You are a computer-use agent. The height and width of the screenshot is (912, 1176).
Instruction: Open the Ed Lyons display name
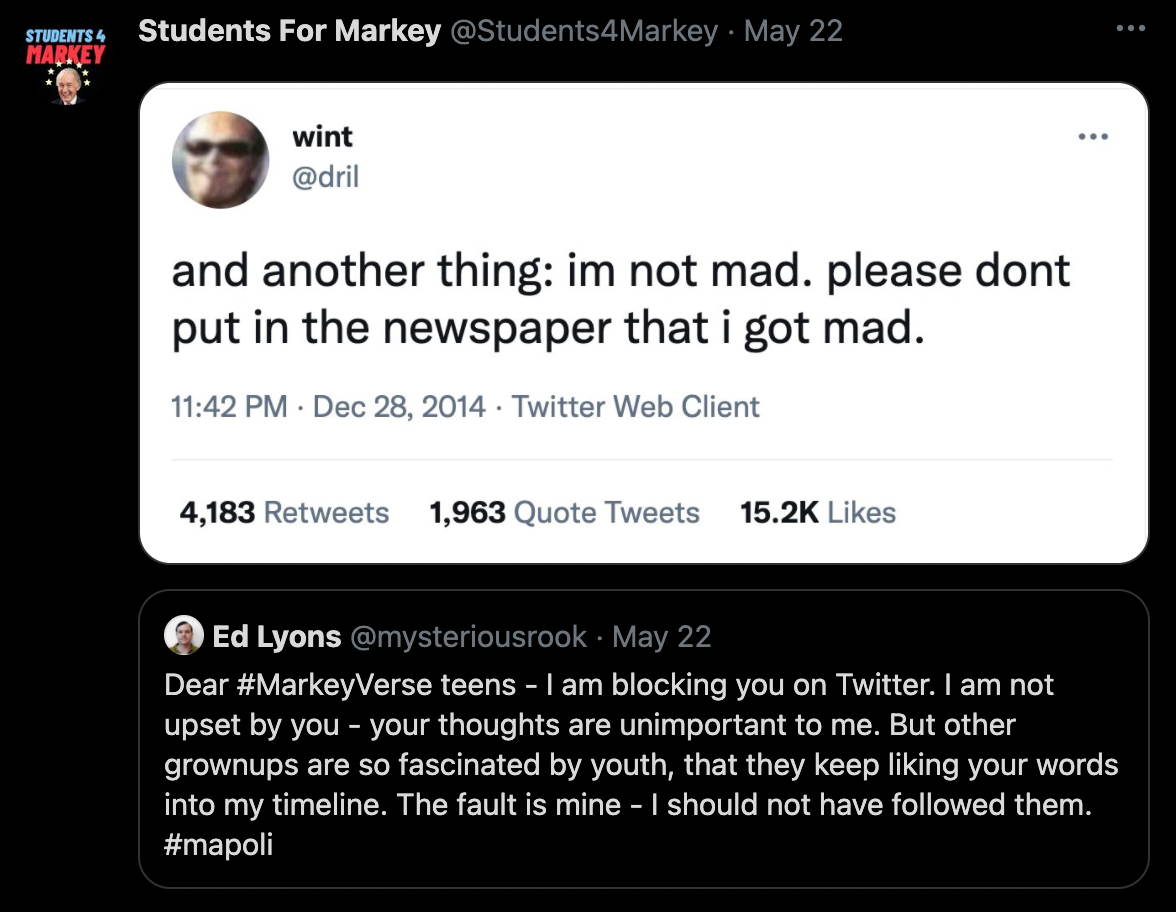pos(277,637)
